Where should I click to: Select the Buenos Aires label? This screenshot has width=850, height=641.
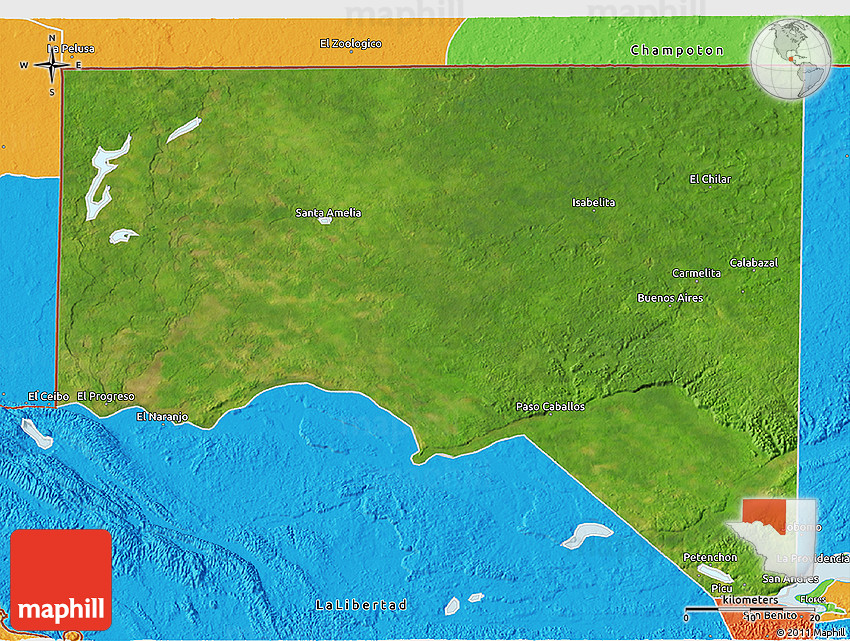[670, 298]
